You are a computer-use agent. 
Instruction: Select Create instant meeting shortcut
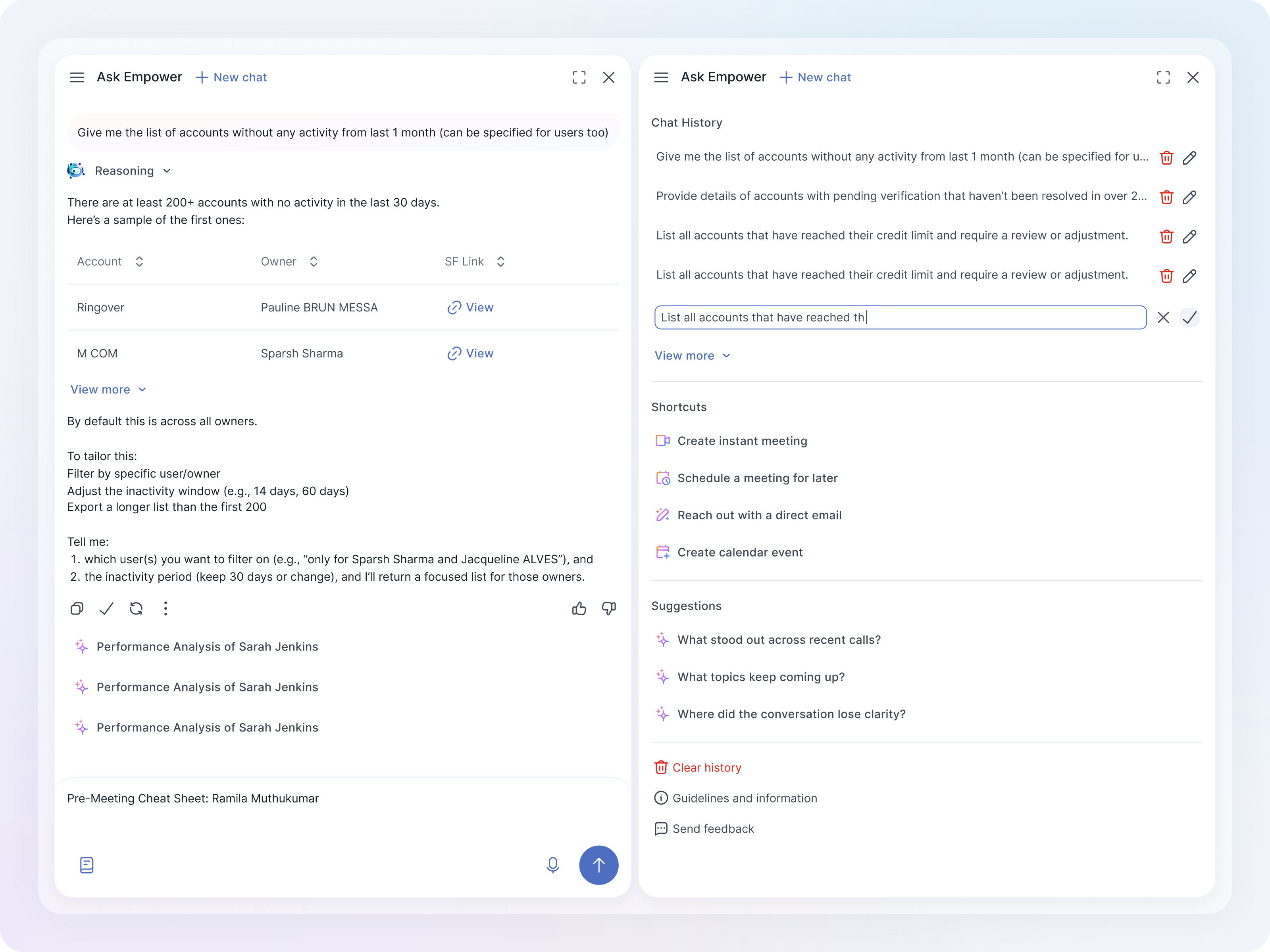tap(742, 441)
